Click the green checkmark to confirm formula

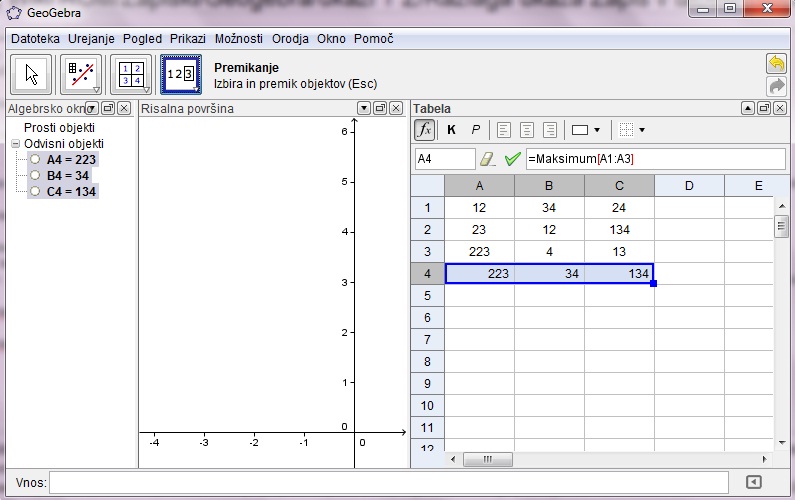(513, 159)
